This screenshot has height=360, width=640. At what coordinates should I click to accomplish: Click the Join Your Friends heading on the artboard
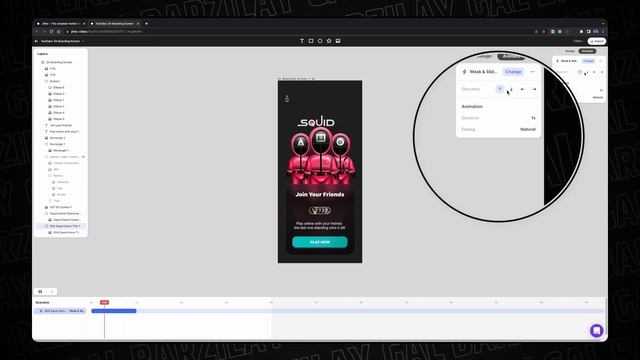[320, 194]
